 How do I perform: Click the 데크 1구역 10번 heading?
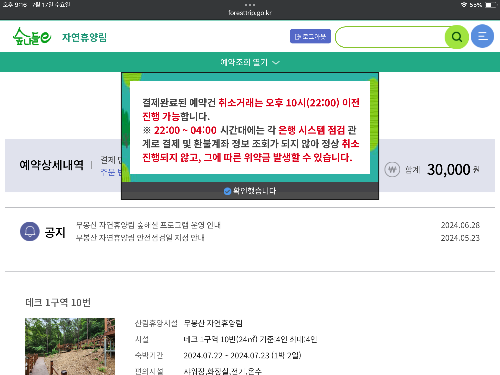point(58,302)
